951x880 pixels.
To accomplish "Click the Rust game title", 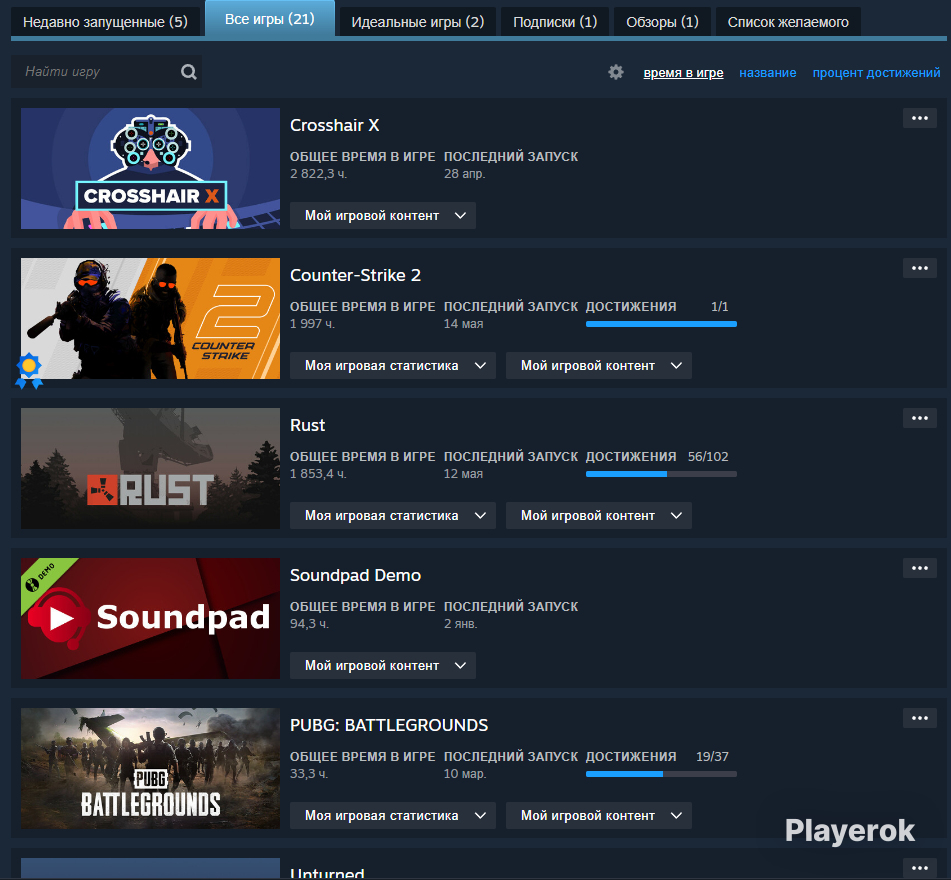I will point(307,425).
